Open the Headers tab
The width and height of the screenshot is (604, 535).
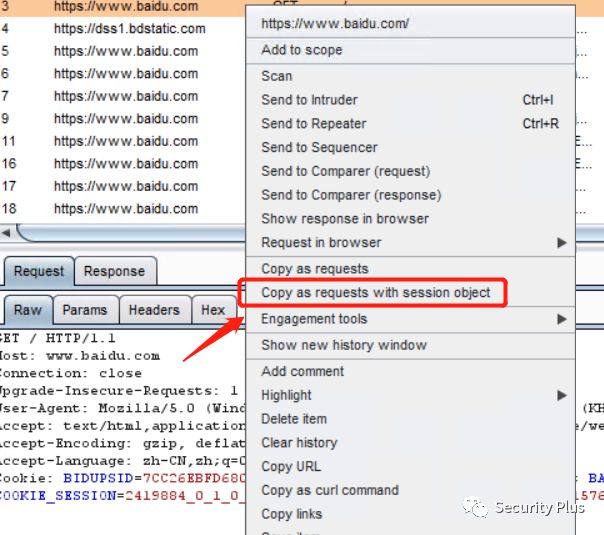coord(154,310)
